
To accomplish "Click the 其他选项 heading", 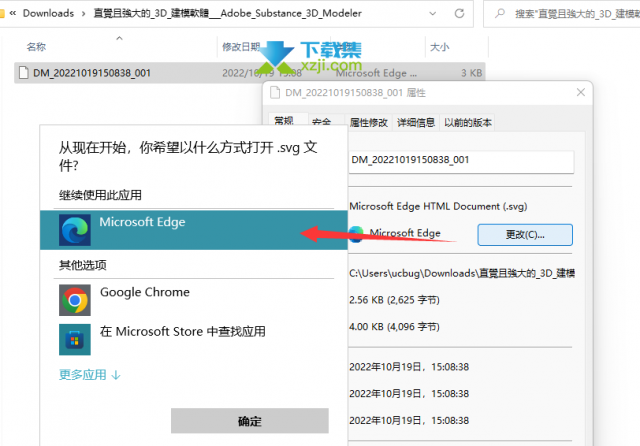I will pos(82,265).
